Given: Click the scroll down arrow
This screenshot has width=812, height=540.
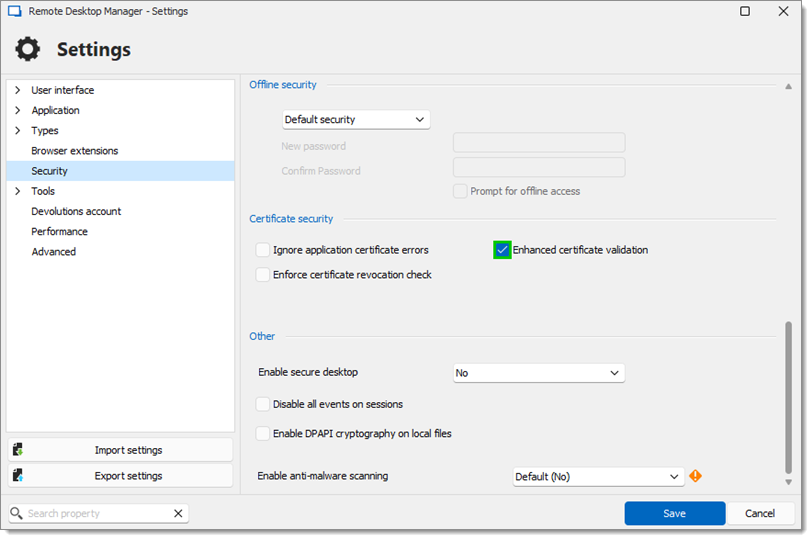Looking at the screenshot, I should pyautogui.click(x=788, y=482).
